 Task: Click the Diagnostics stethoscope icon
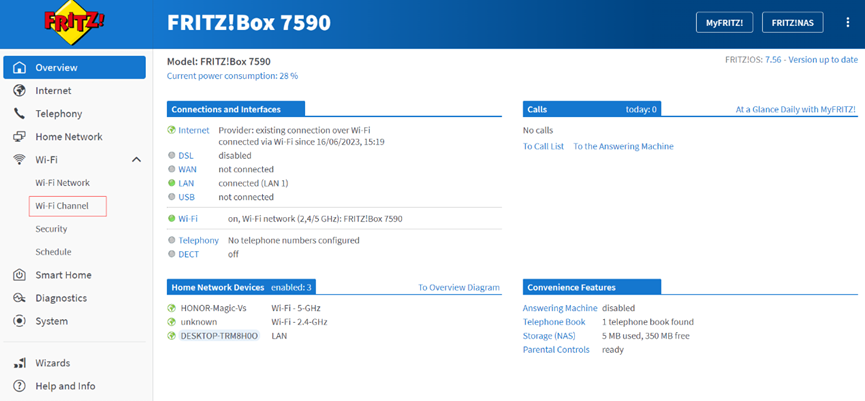[19, 298]
